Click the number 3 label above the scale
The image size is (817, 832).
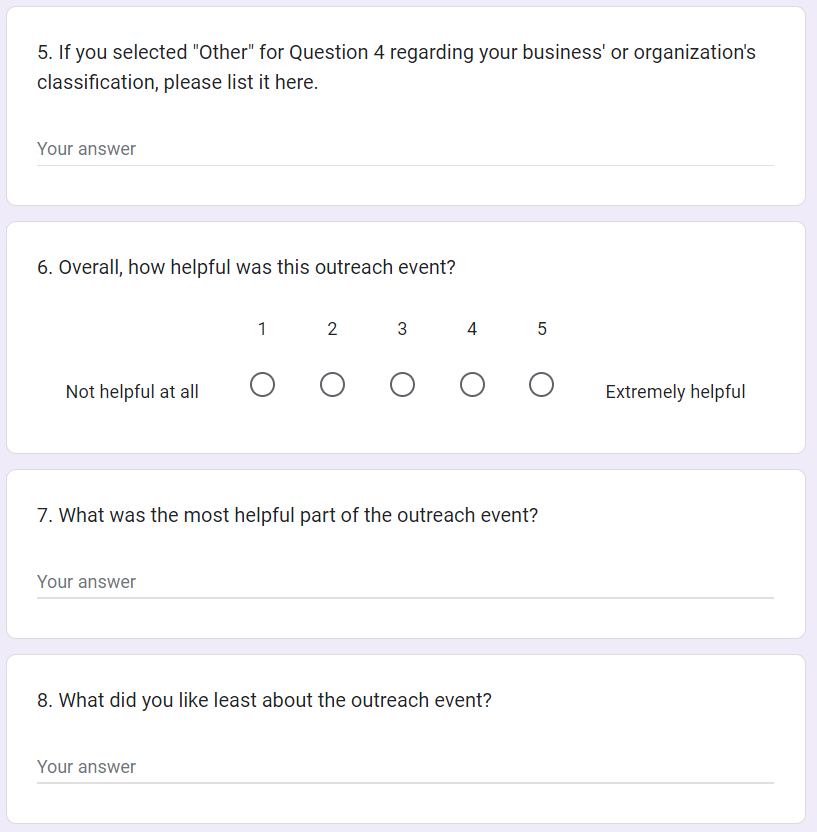click(x=402, y=329)
